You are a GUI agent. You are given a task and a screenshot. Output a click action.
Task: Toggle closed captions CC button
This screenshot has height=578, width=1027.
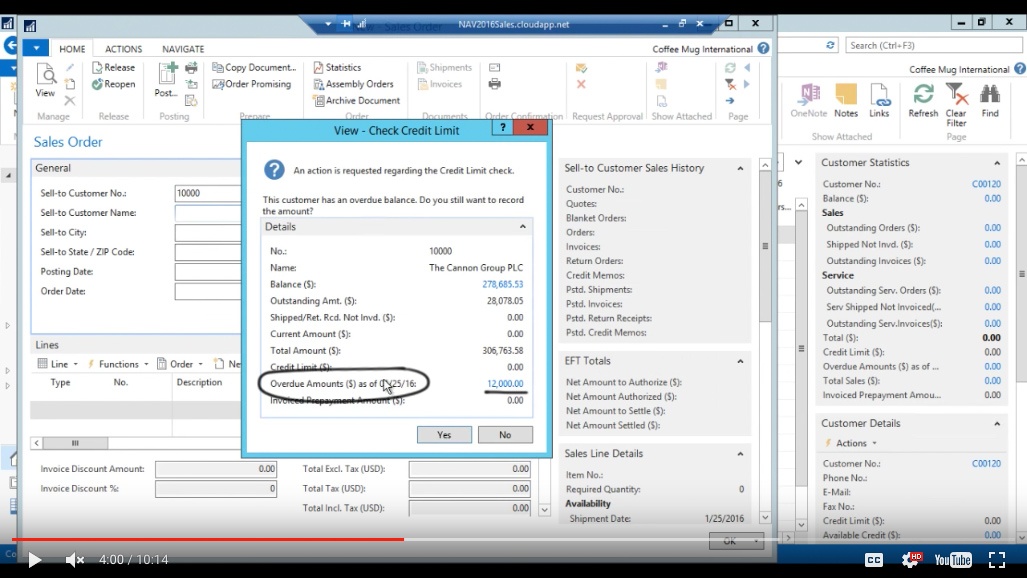(x=874, y=560)
